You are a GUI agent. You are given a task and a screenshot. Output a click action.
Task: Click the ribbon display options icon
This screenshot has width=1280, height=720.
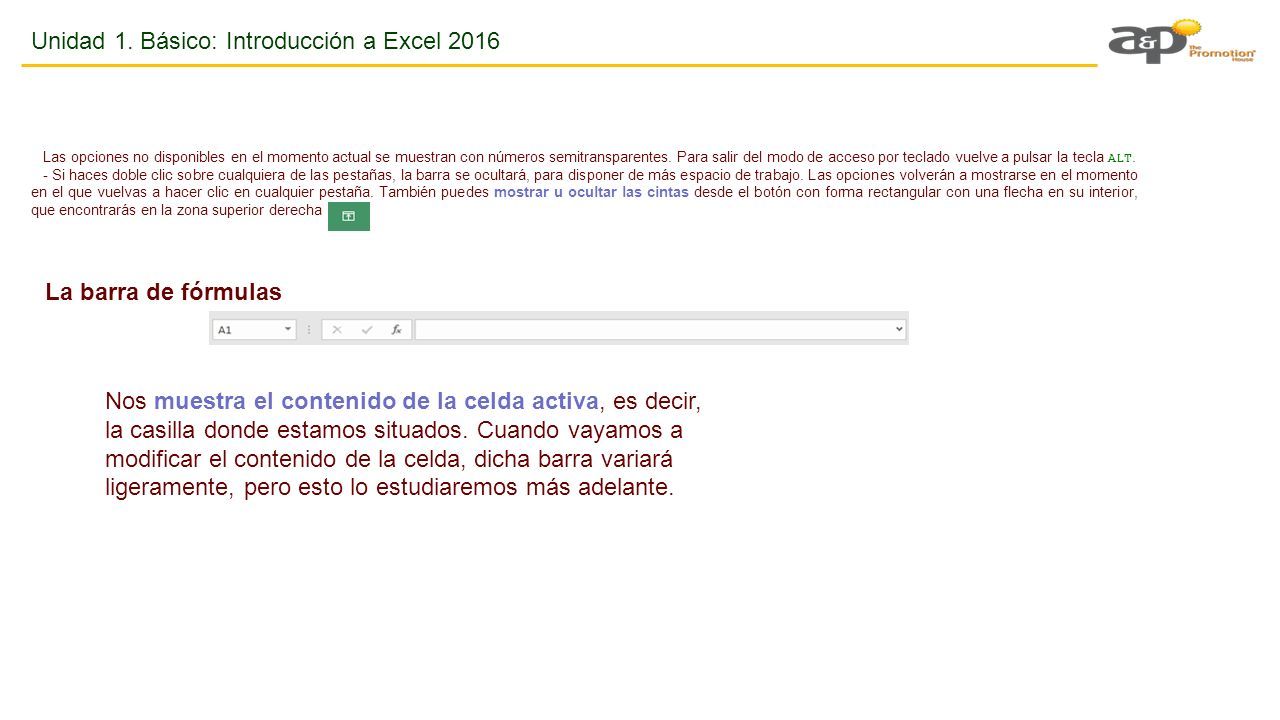349,216
